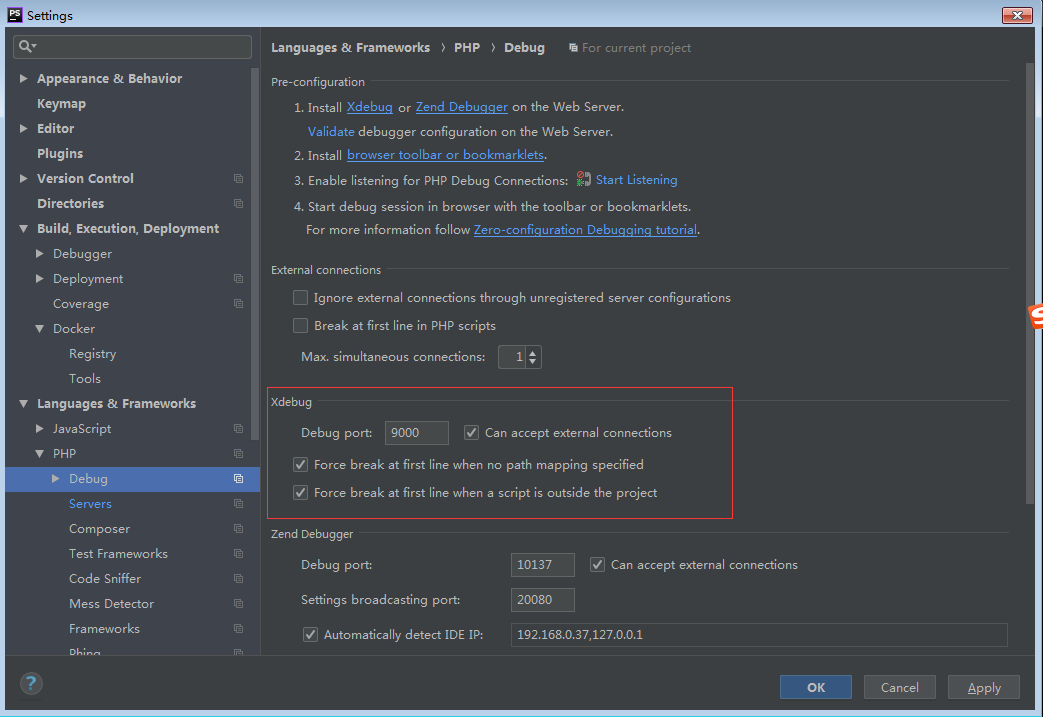The width and height of the screenshot is (1043, 717).
Task: Click project-level icon beside Servers
Action: coord(238,504)
